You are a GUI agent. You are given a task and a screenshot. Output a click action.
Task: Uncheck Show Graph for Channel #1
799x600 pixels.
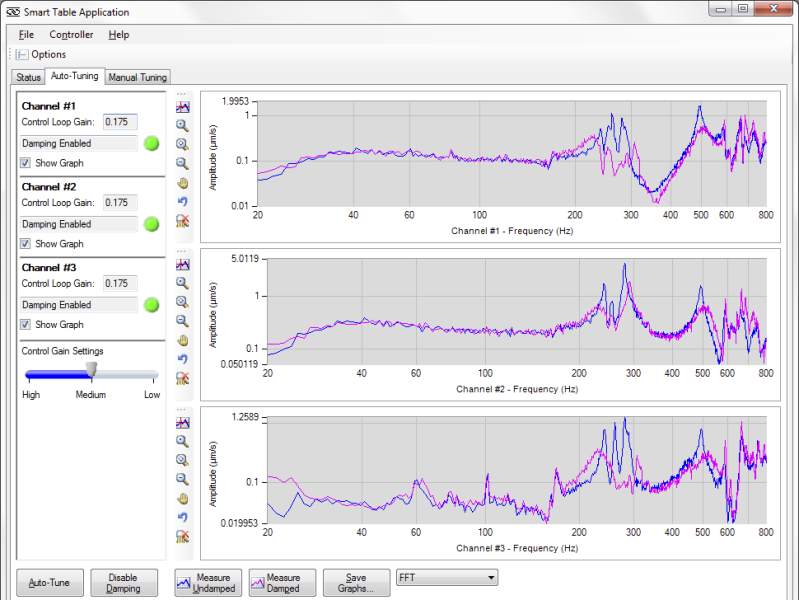(x=26, y=163)
